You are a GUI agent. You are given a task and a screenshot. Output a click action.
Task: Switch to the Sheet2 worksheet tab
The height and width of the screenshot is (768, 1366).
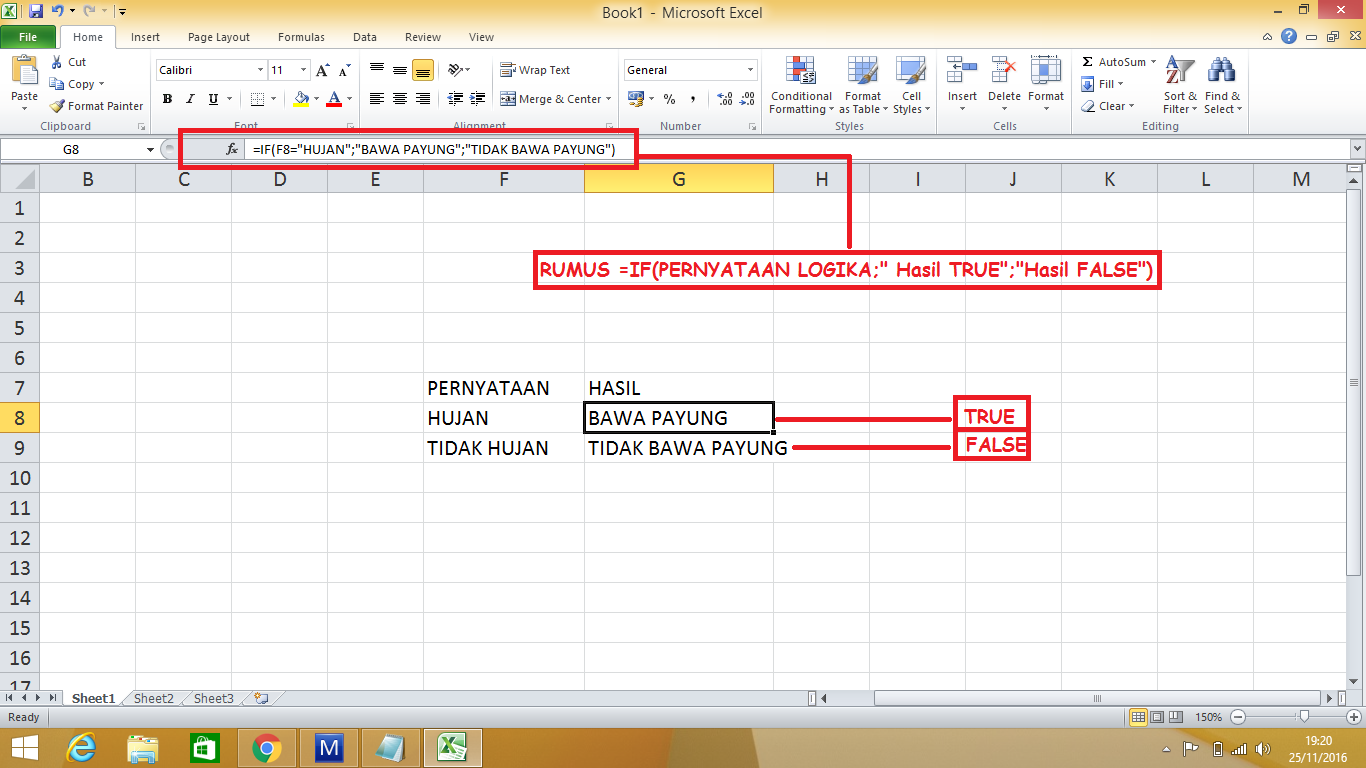[x=154, y=699]
